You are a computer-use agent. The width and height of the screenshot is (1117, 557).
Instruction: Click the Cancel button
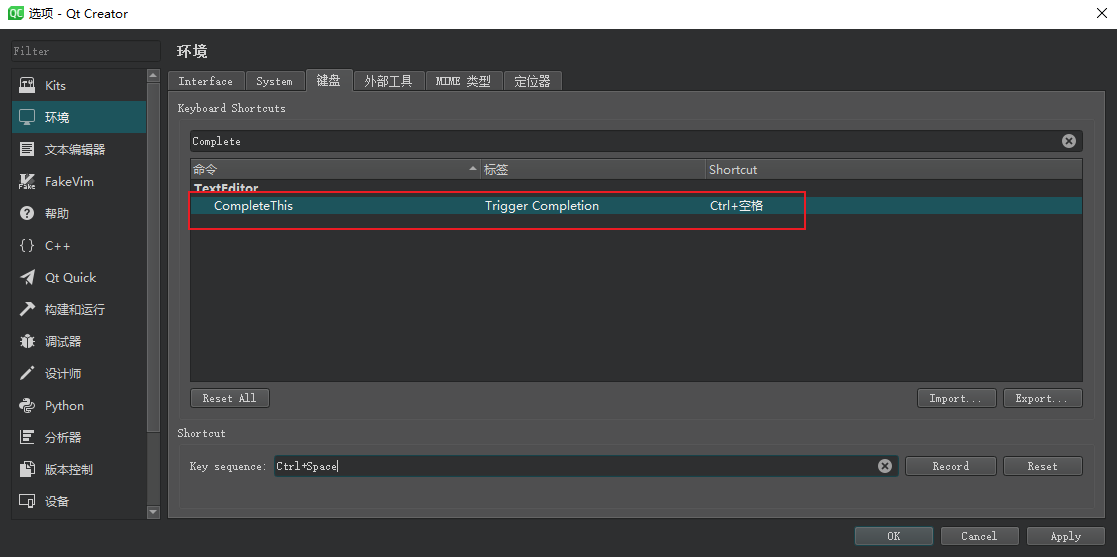pyautogui.click(x=979, y=536)
